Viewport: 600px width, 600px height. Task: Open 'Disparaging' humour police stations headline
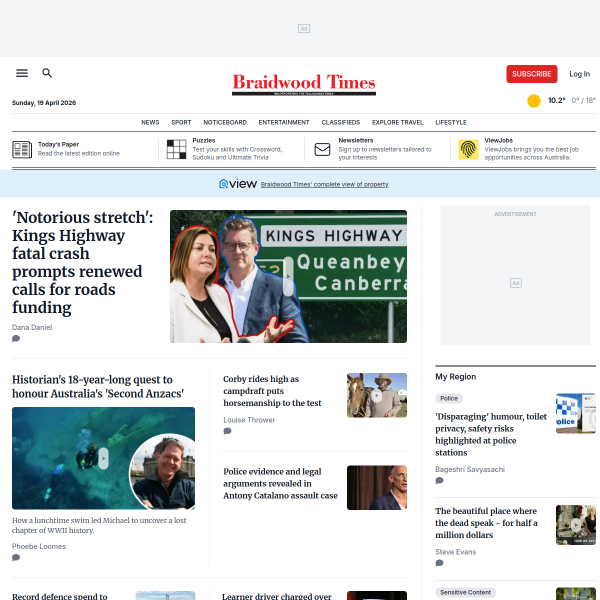tap(491, 435)
